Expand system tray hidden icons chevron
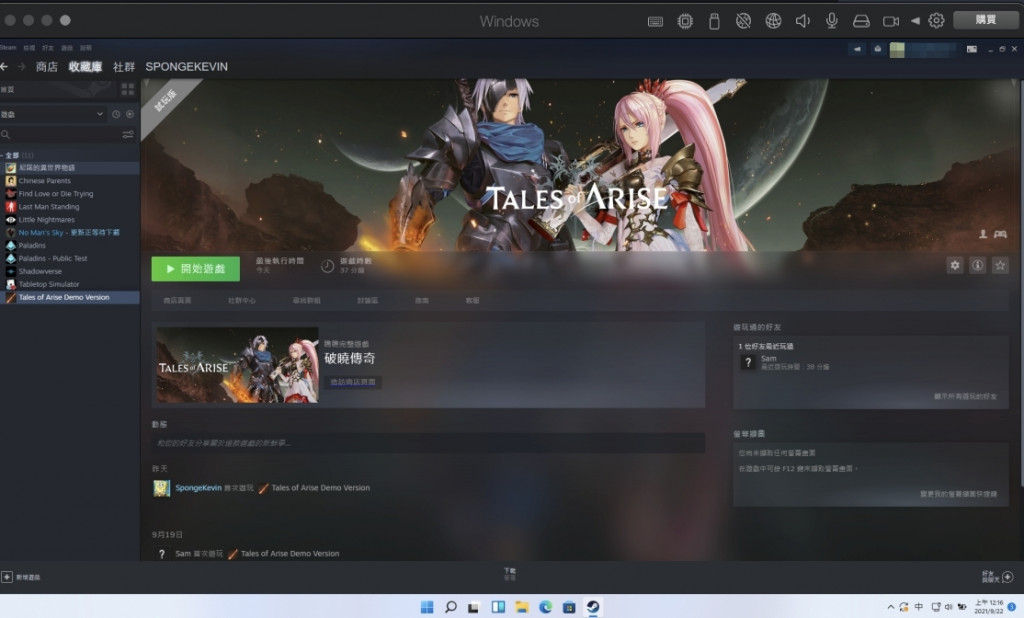This screenshot has height=618, width=1024. [x=889, y=607]
